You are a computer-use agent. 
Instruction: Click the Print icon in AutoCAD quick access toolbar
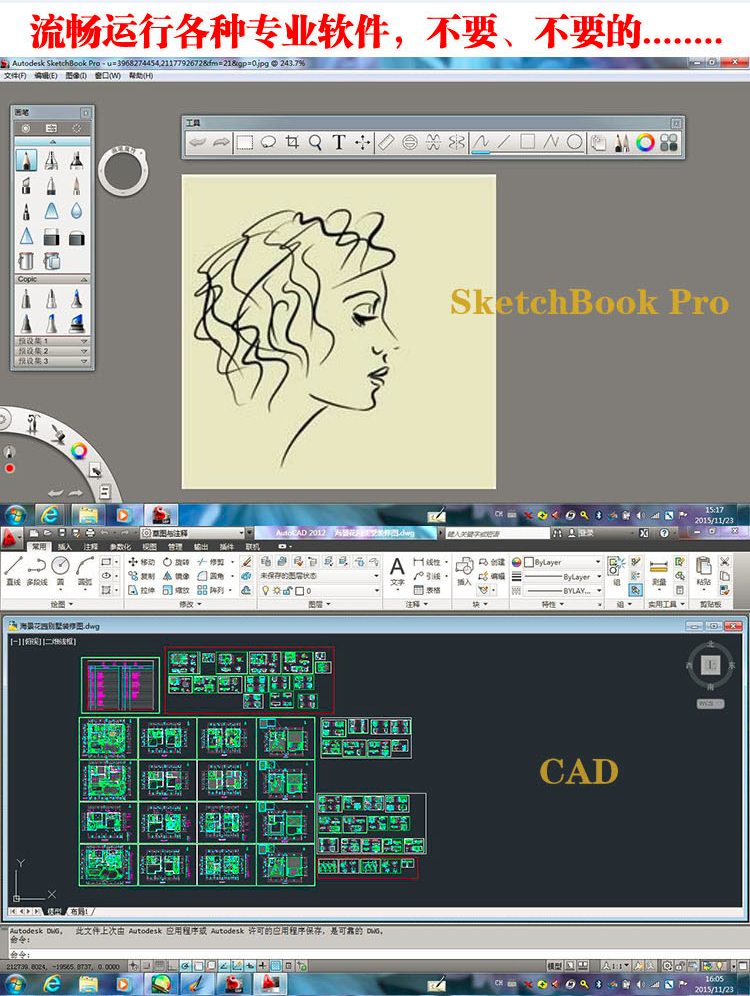coord(90,533)
